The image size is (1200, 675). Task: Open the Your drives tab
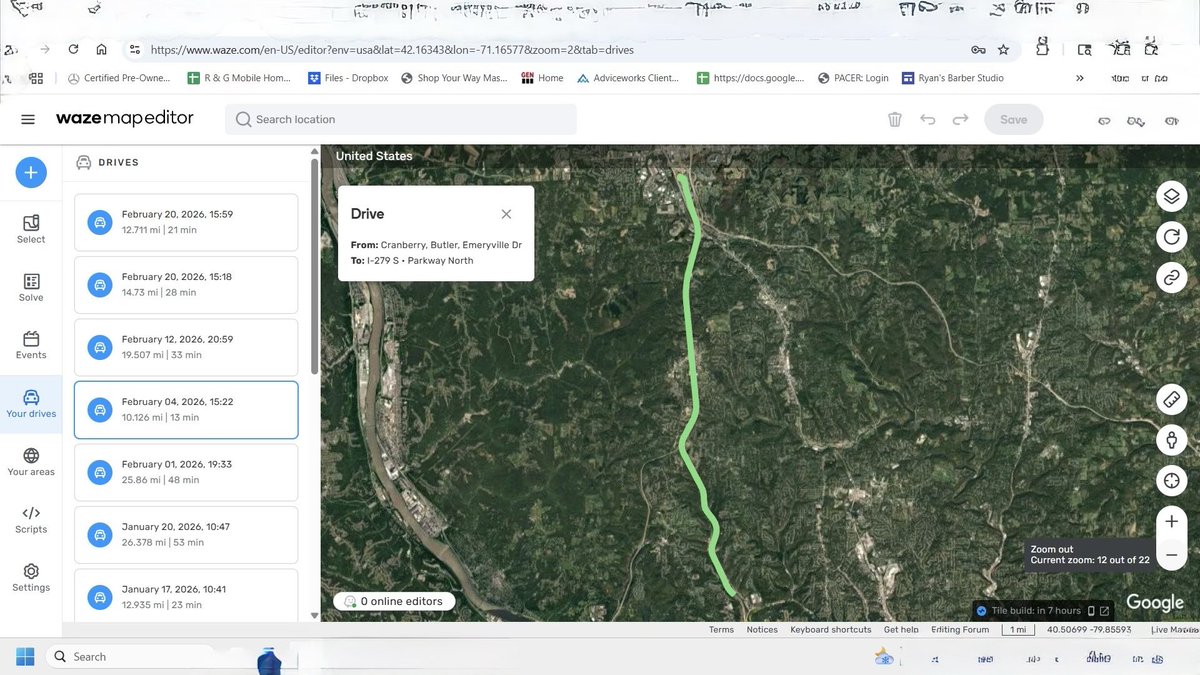click(x=31, y=403)
